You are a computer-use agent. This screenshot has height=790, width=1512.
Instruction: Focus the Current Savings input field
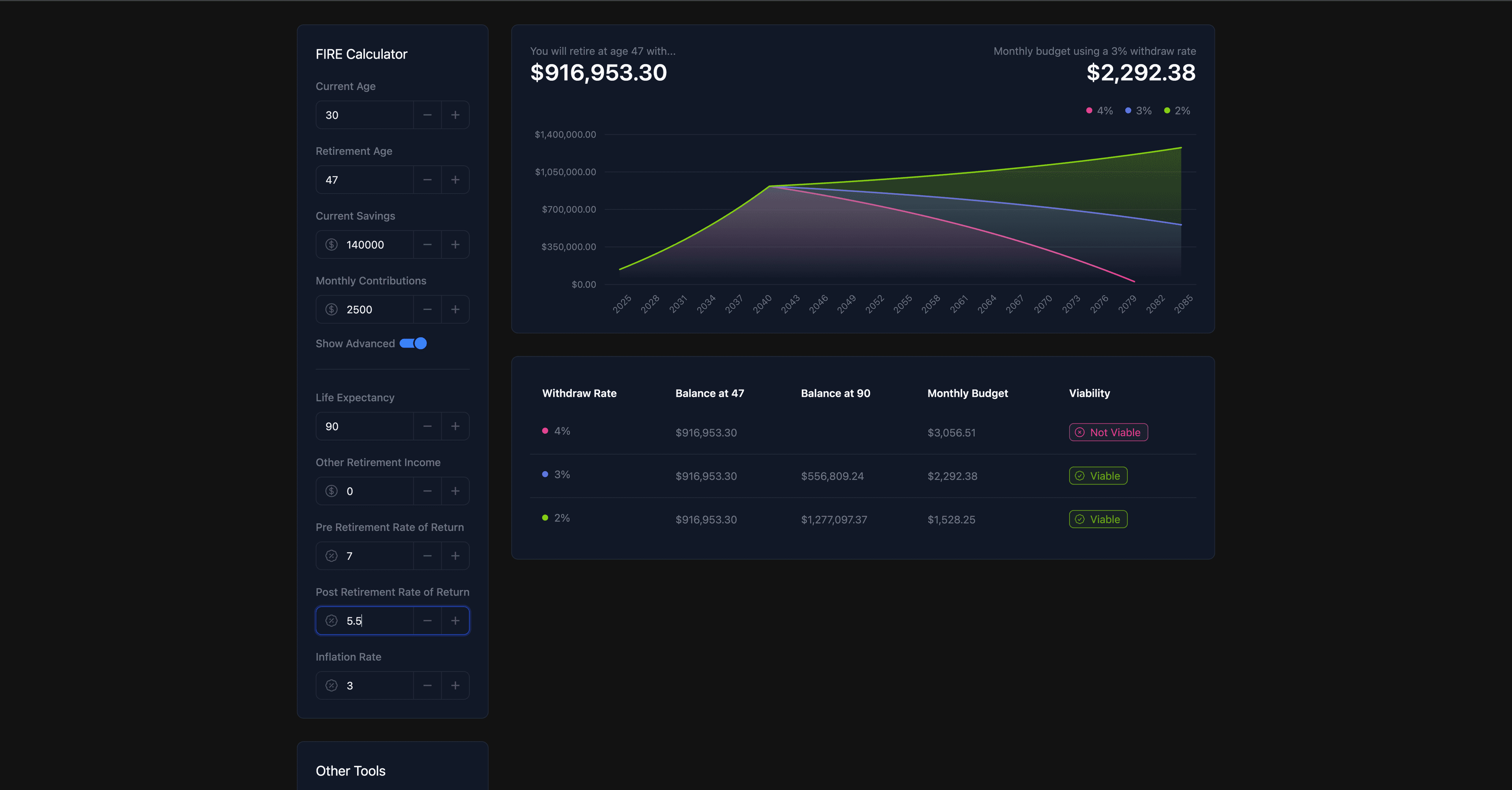click(x=376, y=245)
